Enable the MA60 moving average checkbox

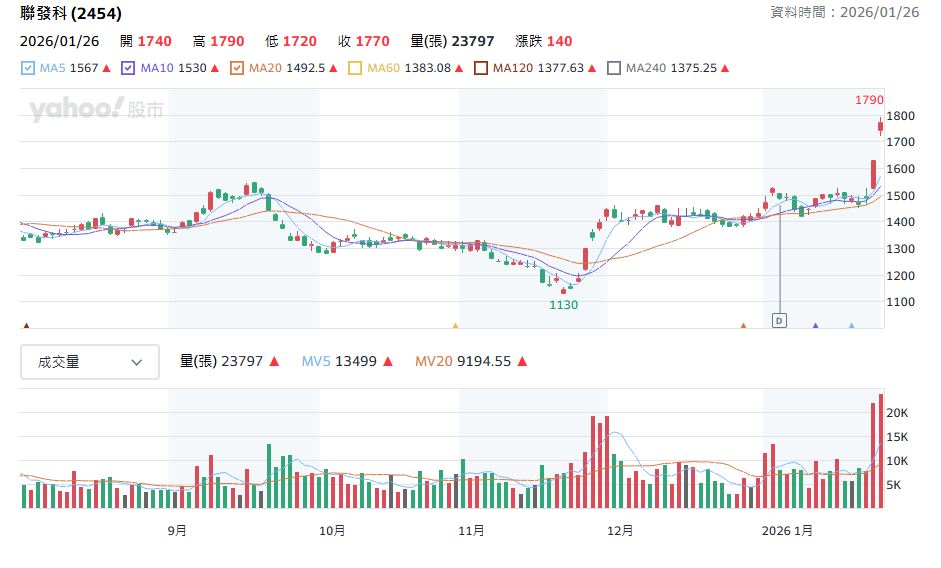(354, 69)
